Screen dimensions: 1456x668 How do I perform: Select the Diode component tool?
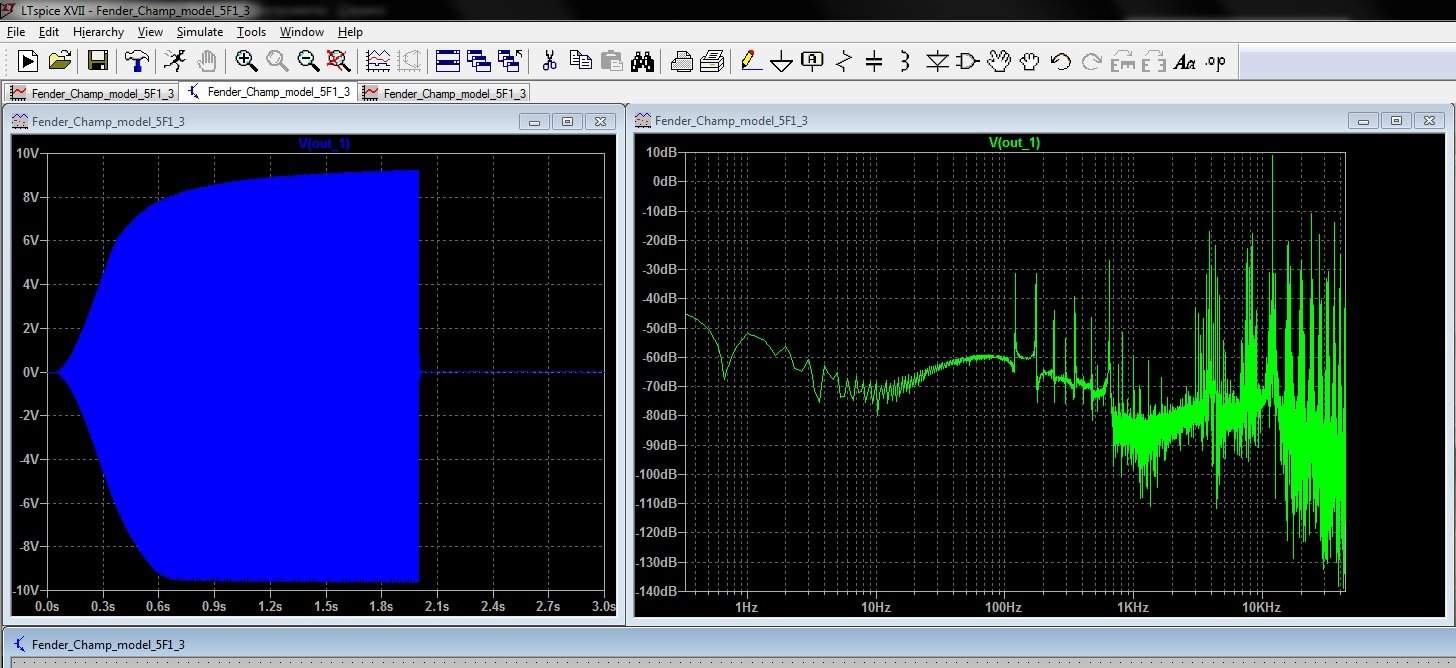pos(936,62)
